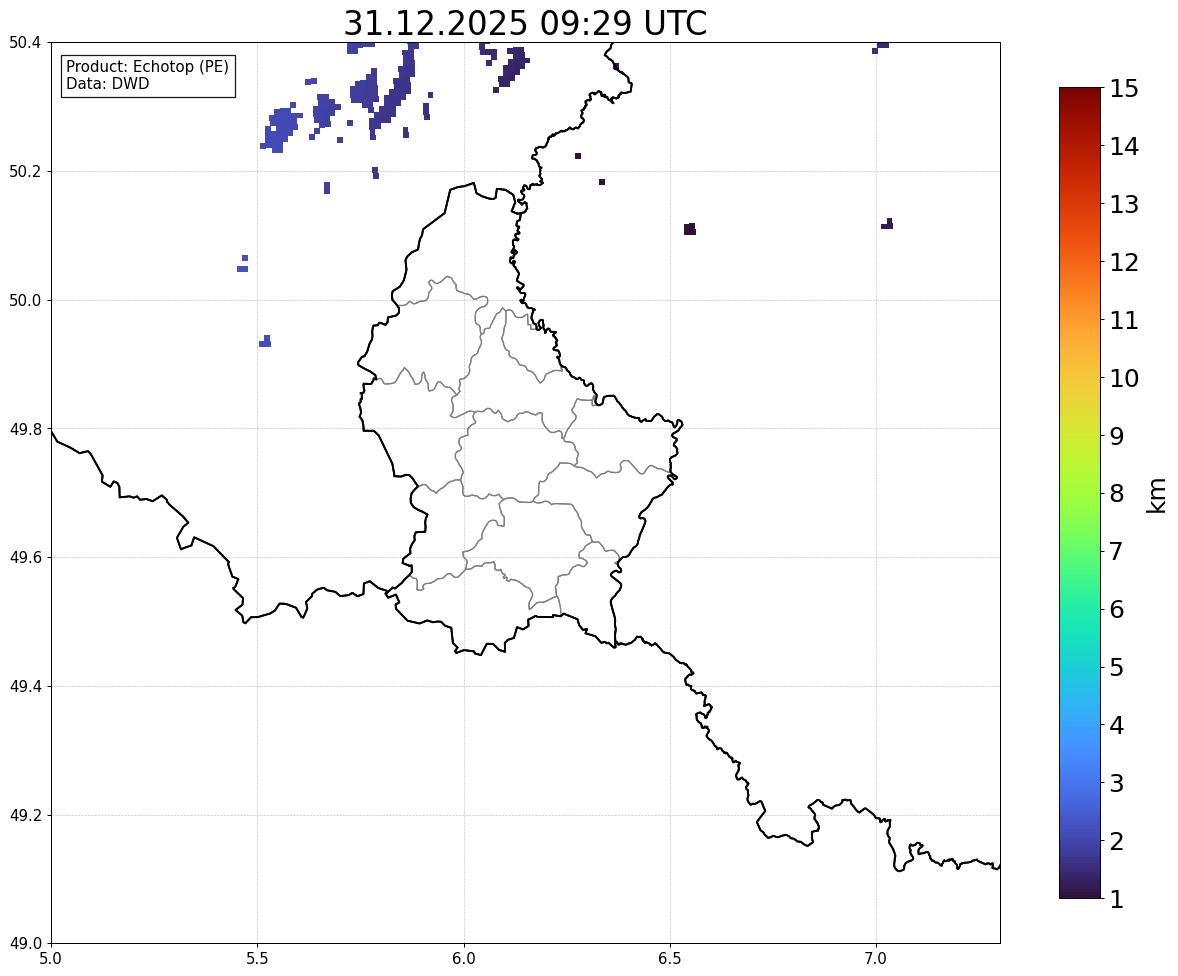Click the colorbar tick label '8'

pos(1116,494)
